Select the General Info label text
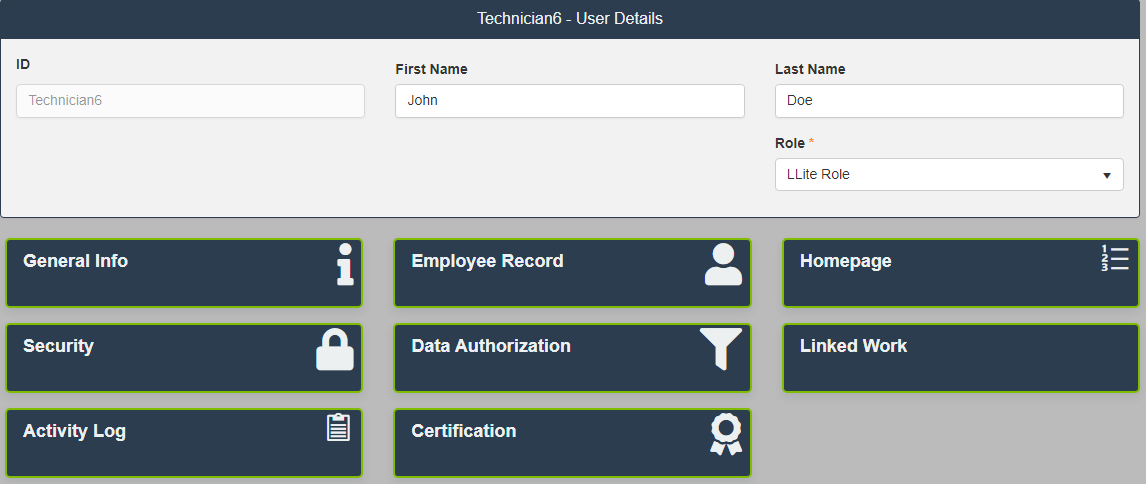The width and height of the screenshot is (1146, 484). [76, 261]
